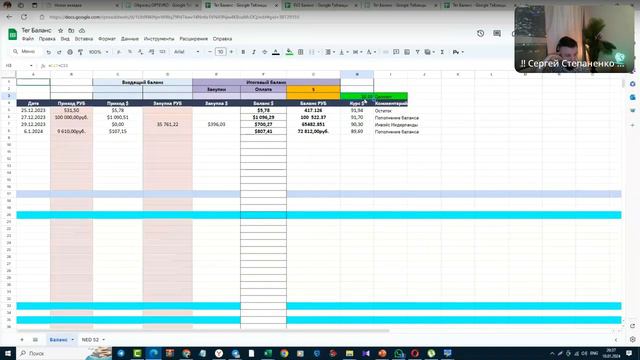Undo the last action
Image resolution: width=640 pixels, height=360 pixels.
(x=48, y=52)
